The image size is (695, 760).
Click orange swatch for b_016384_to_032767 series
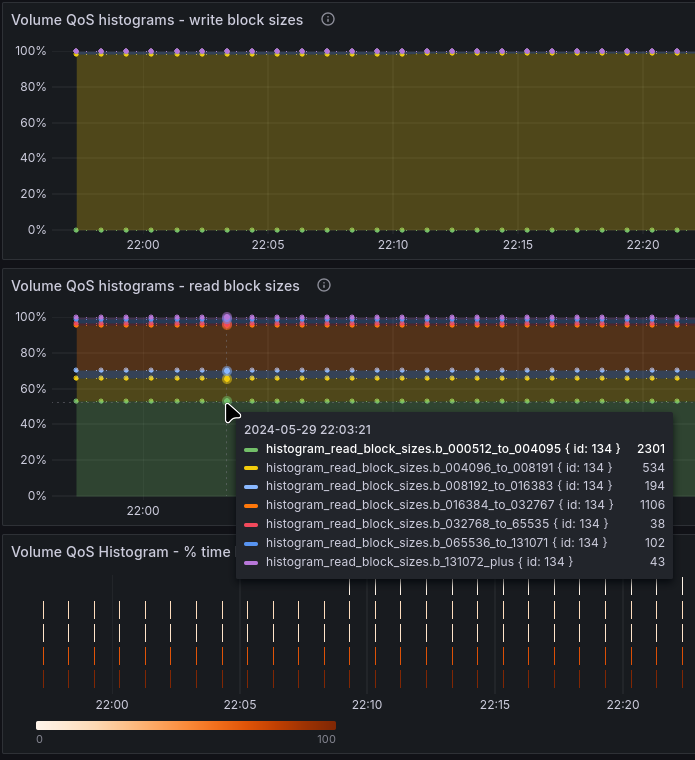251,506
